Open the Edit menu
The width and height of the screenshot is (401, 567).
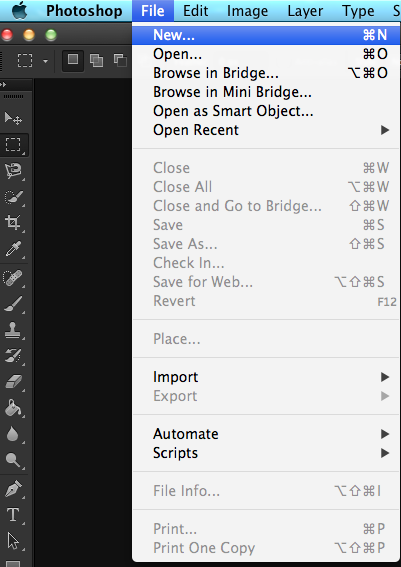tap(195, 11)
